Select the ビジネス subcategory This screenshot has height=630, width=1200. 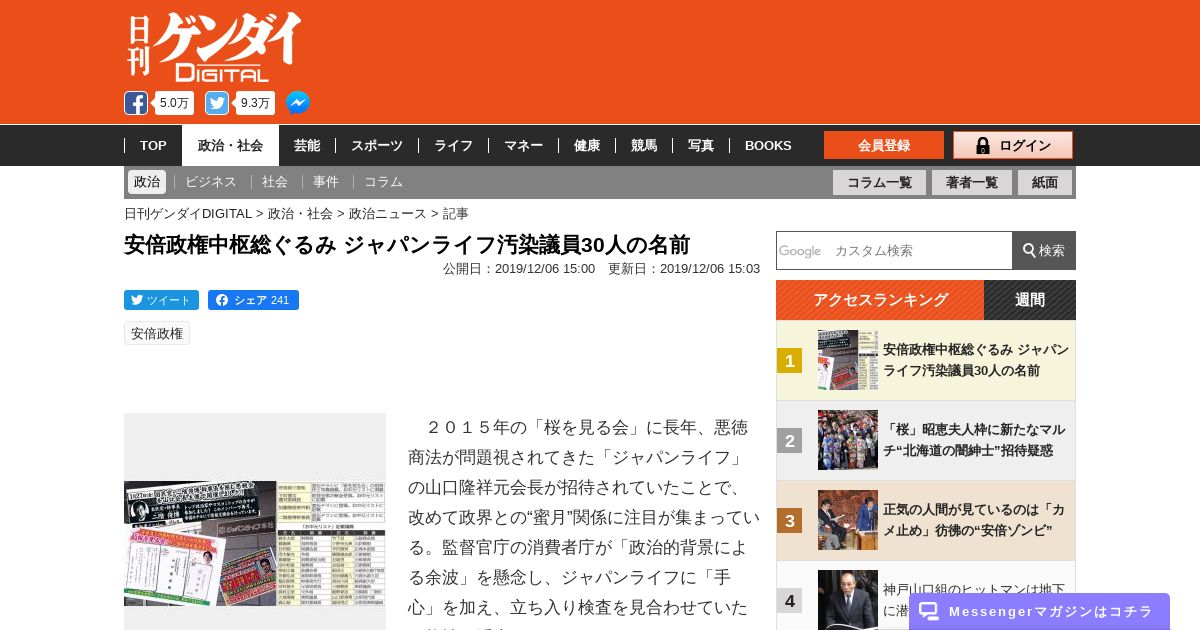pos(211,182)
